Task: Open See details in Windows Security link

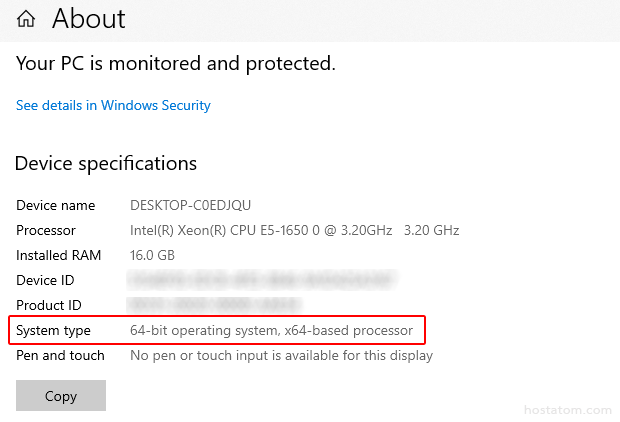Action: click(x=113, y=105)
